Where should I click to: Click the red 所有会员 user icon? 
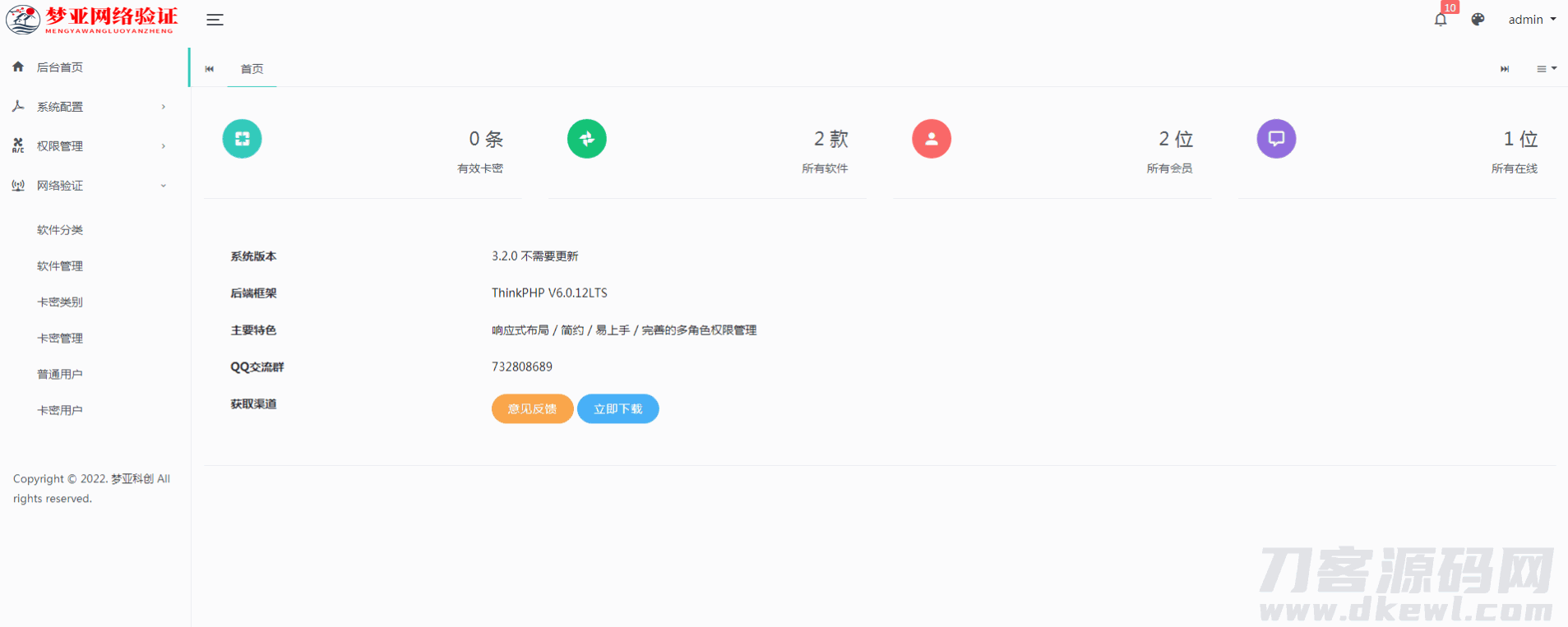[x=932, y=139]
